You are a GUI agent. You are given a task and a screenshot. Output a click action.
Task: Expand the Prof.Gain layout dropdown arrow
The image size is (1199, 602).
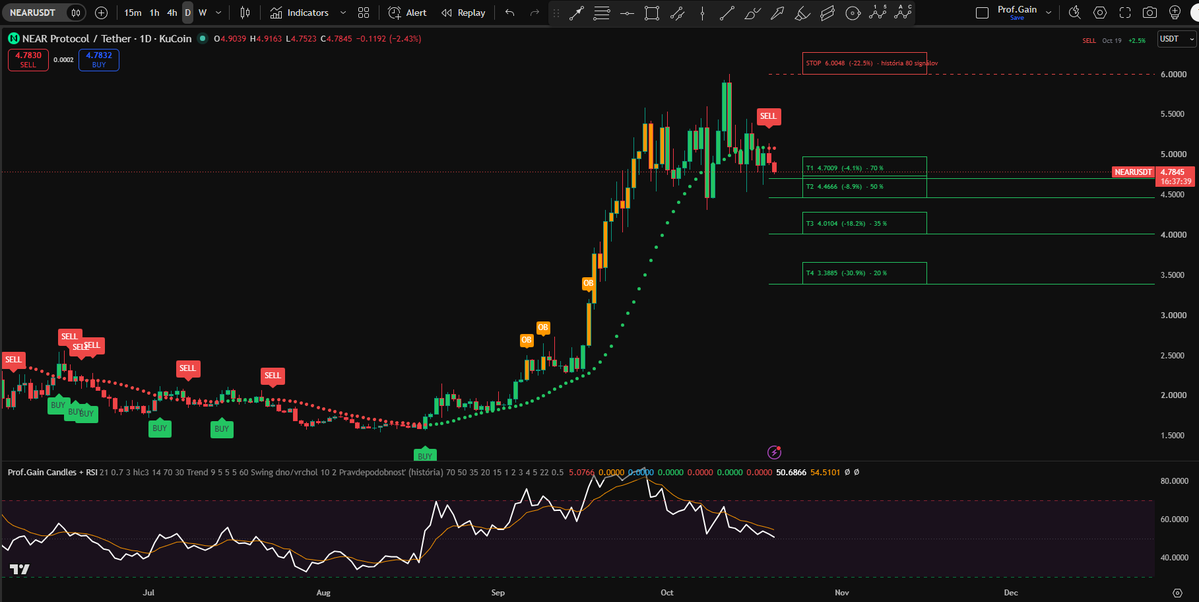(1048, 13)
